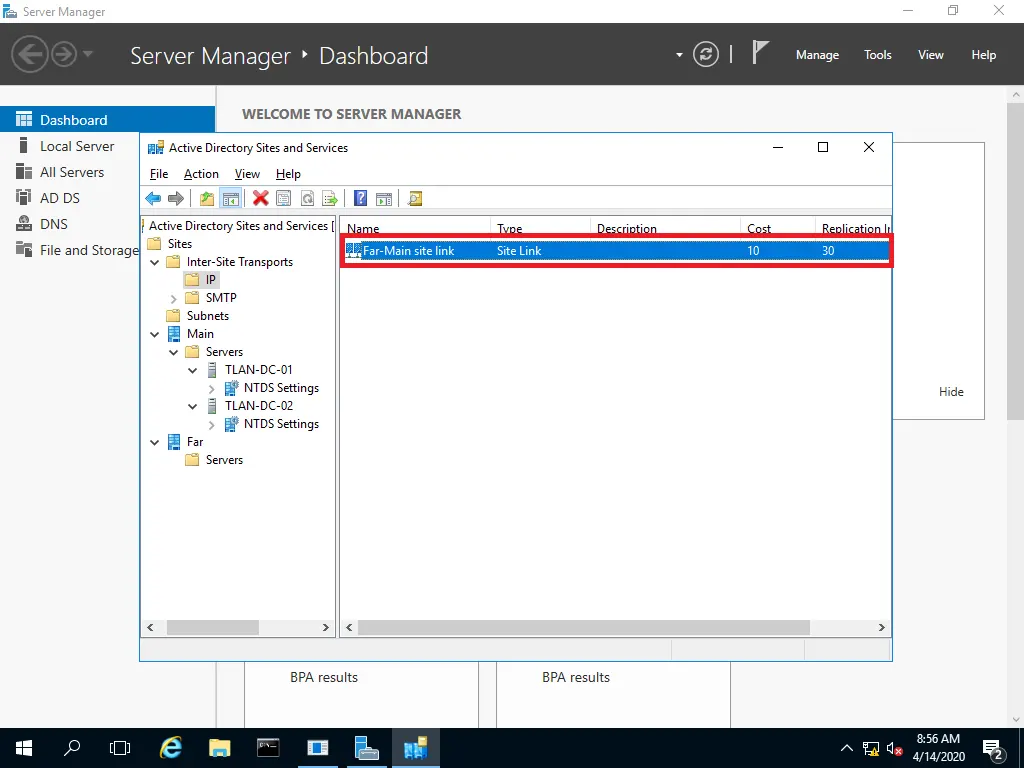Image resolution: width=1024 pixels, height=768 pixels.
Task: Click the gray Forward arrow in Sites and Services toolbar
Action: point(176,199)
